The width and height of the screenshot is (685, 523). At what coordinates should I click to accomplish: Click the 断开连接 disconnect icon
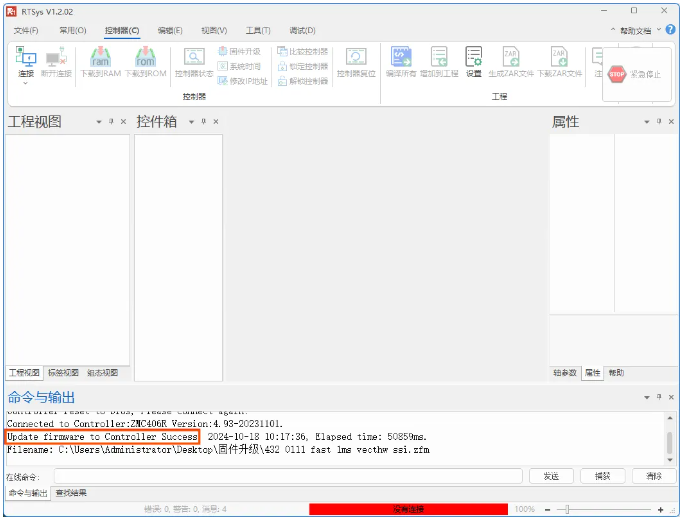(56, 62)
